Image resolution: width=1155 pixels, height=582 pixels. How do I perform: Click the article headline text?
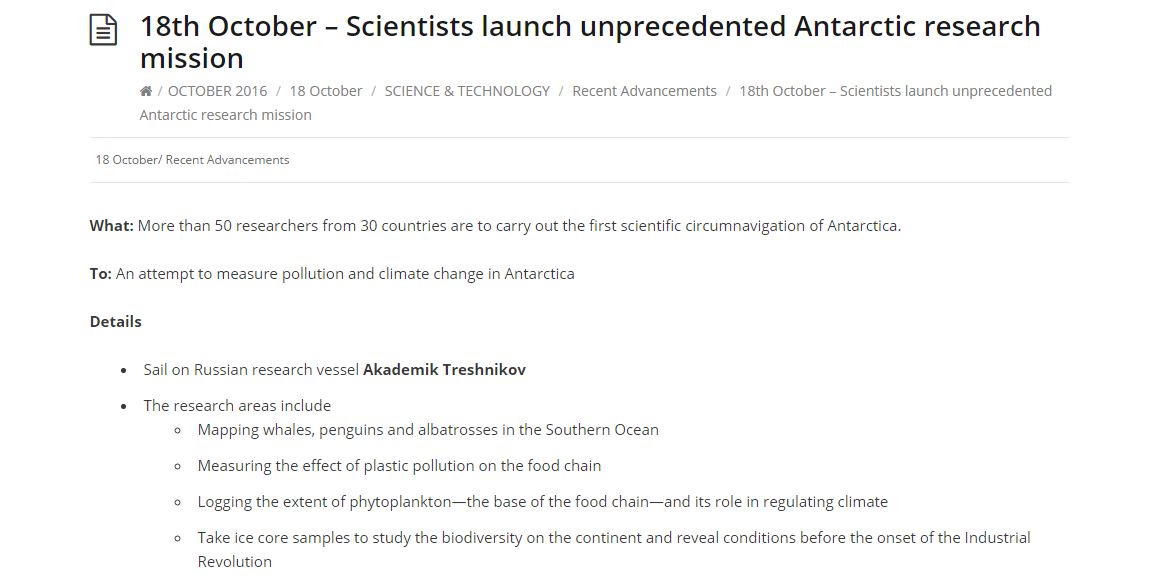pyautogui.click(x=590, y=42)
